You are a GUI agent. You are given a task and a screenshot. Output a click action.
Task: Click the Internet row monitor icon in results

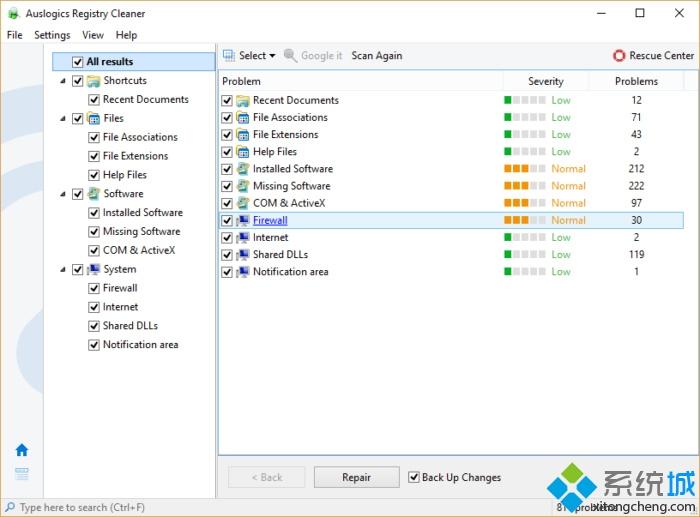pos(243,238)
